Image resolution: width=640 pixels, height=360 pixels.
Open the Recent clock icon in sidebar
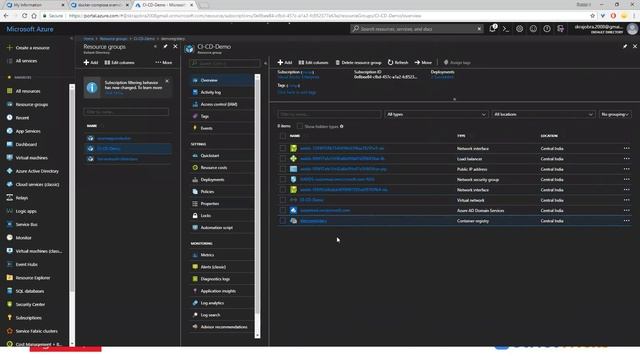pyautogui.click(x=9, y=118)
